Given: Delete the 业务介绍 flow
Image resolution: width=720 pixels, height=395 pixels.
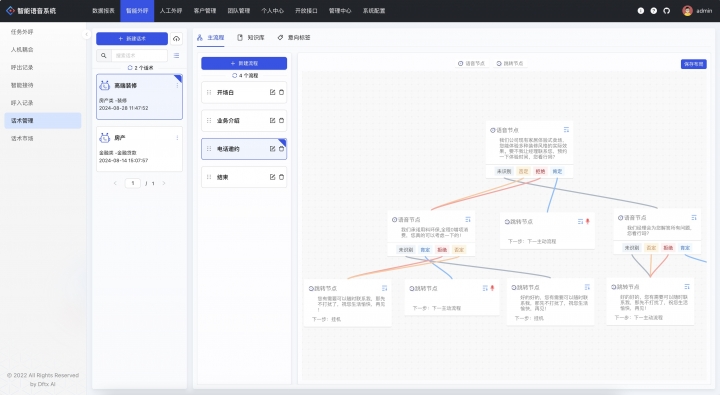Looking at the screenshot, I should (281, 120).
